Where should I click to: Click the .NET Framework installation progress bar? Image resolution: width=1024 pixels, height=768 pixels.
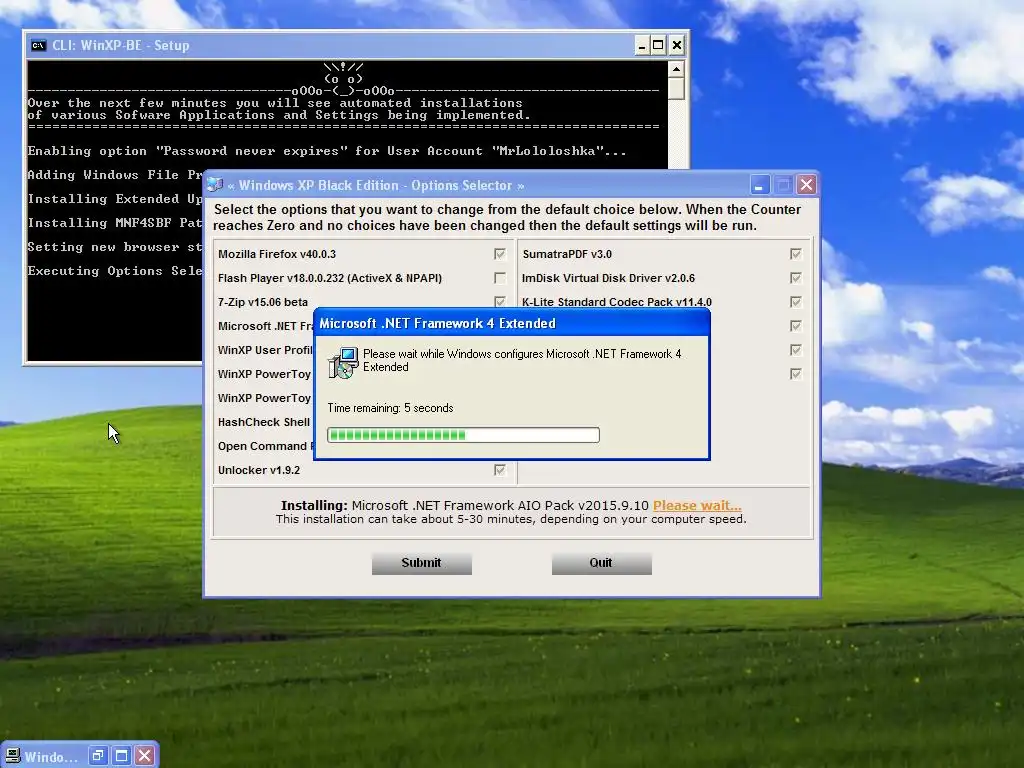pyautogui.click(x=463, y=435)
